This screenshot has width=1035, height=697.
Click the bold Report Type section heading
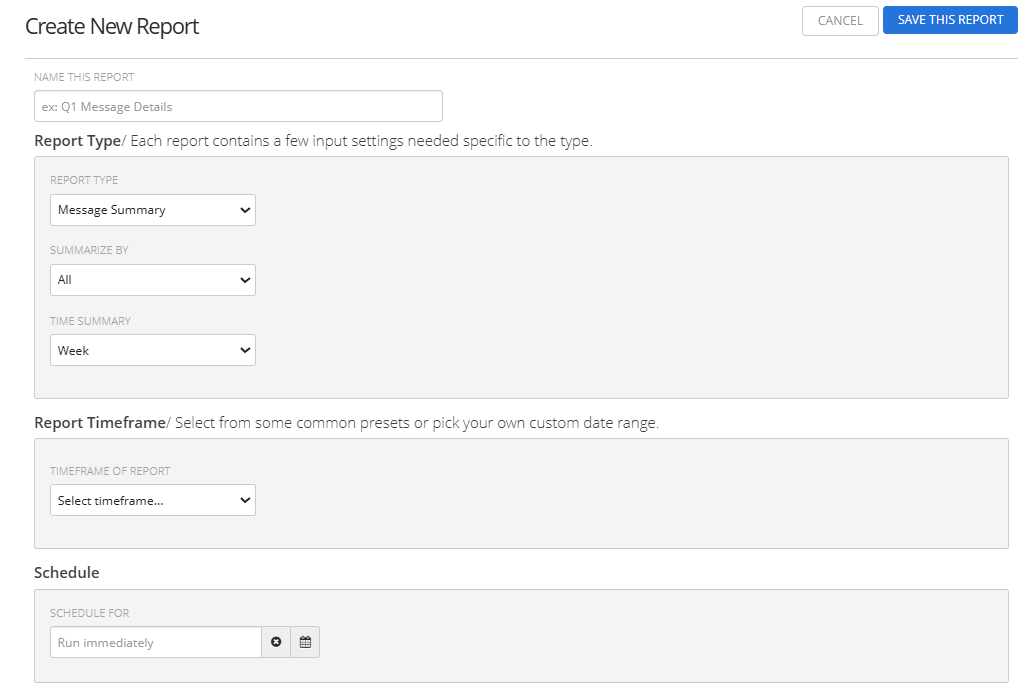coord(77,141)
